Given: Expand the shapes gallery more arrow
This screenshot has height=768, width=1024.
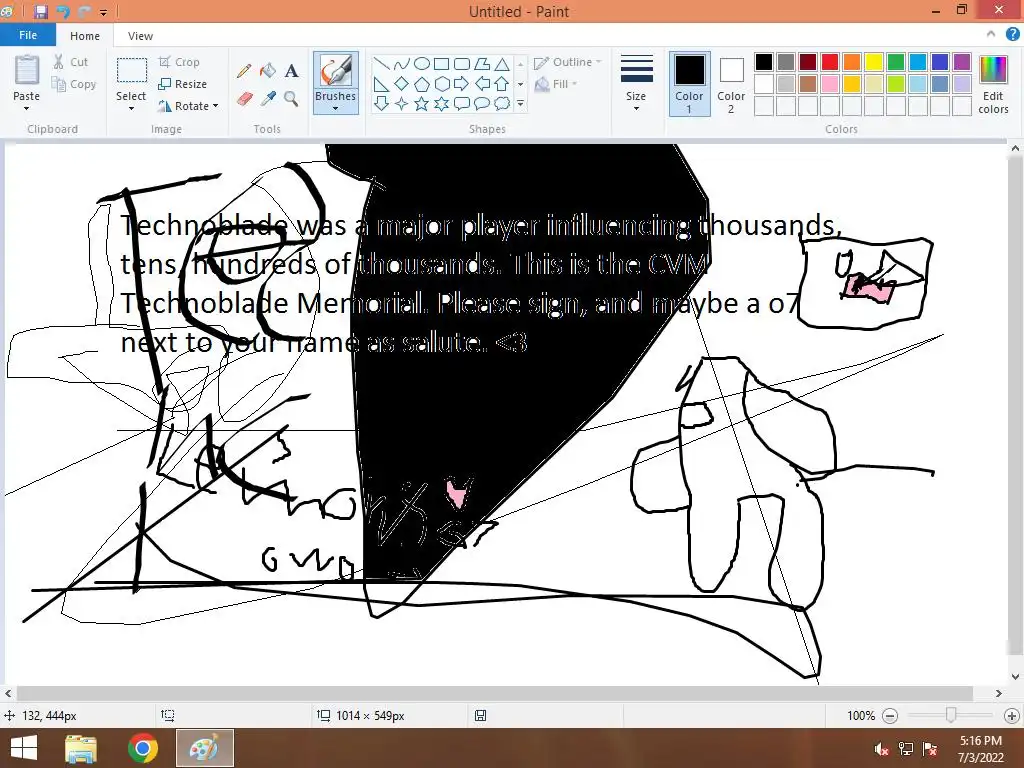Looking at the screenshot, I should coord(520,103).
